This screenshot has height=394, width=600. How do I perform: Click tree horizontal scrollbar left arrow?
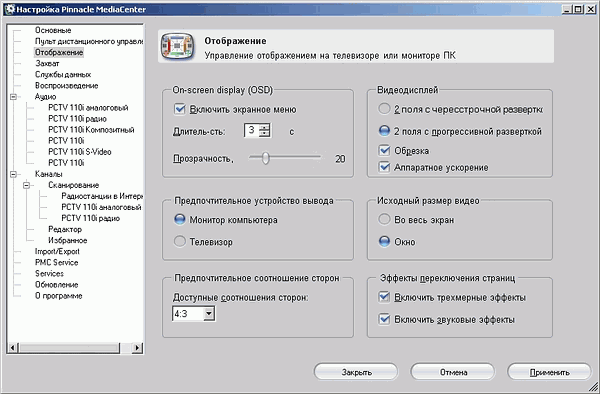pos(13,348)
